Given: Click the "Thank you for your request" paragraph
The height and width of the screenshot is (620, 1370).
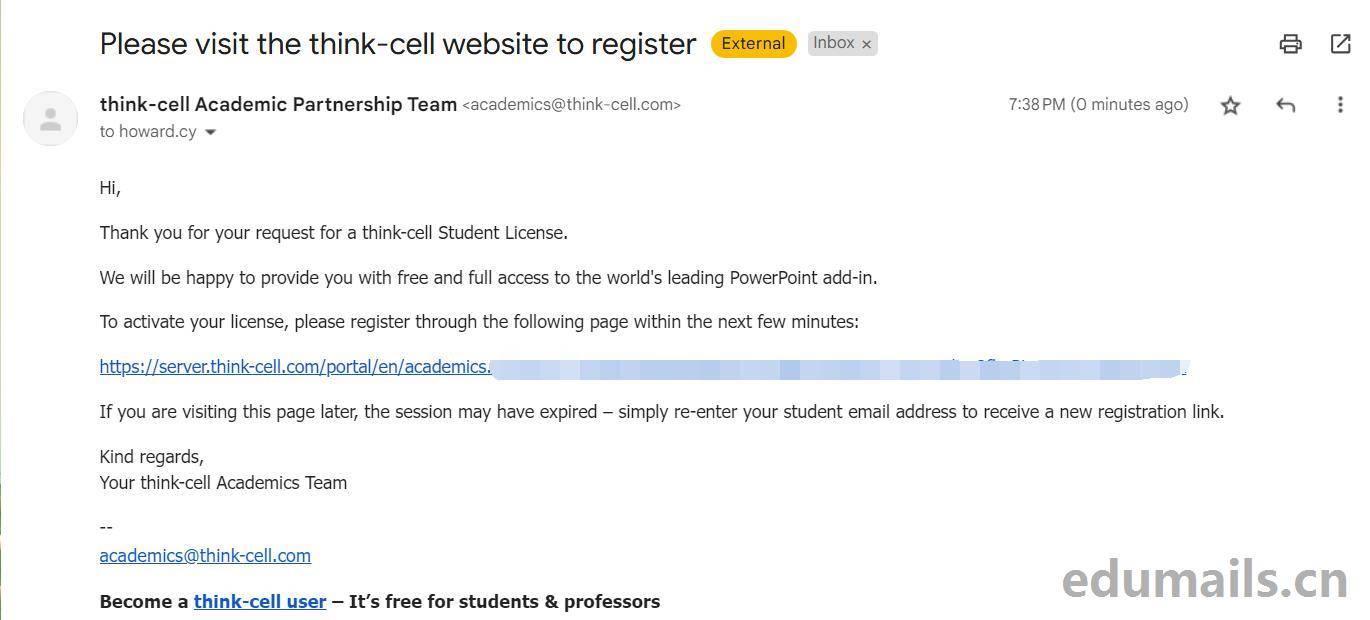Looking at the screenshot, I should pyautogui.click(x=333, y=233).
